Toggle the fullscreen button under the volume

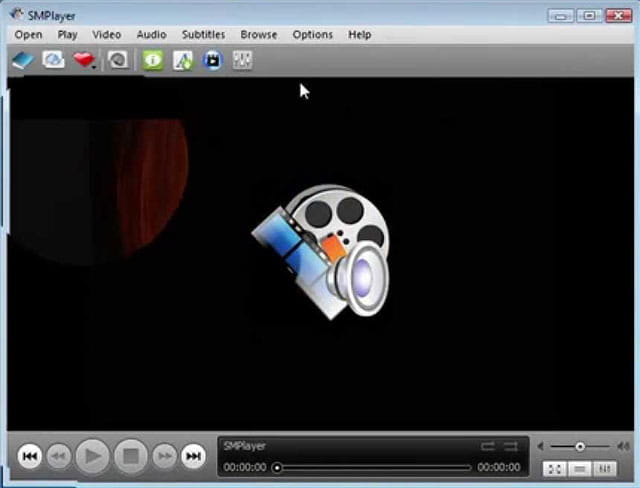click(554, 468)
